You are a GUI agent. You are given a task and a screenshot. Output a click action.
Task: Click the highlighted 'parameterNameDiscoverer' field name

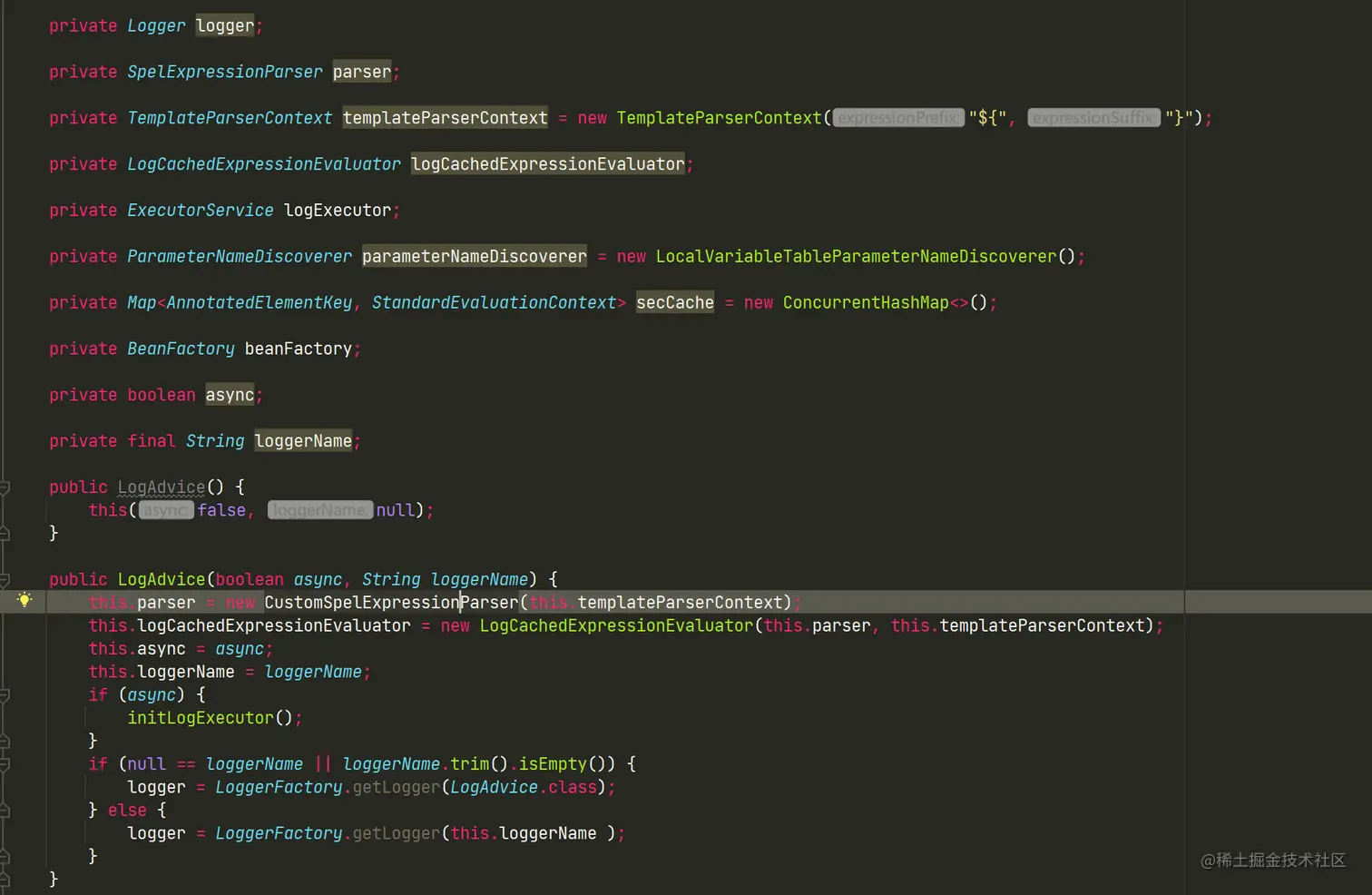tap(475, 257)
